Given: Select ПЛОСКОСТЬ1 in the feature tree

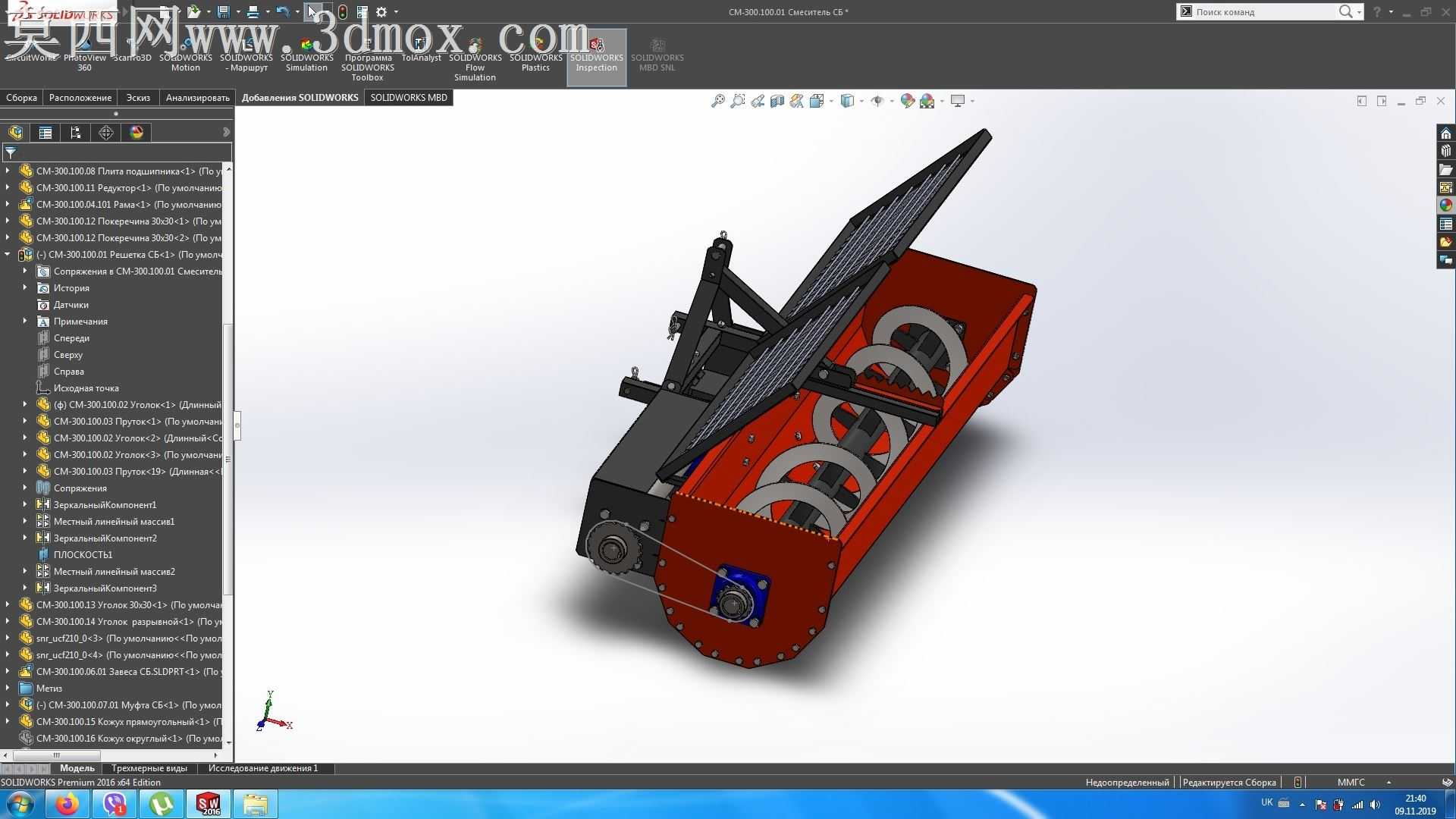Looking at the screenshot, I should coord(83,555).
